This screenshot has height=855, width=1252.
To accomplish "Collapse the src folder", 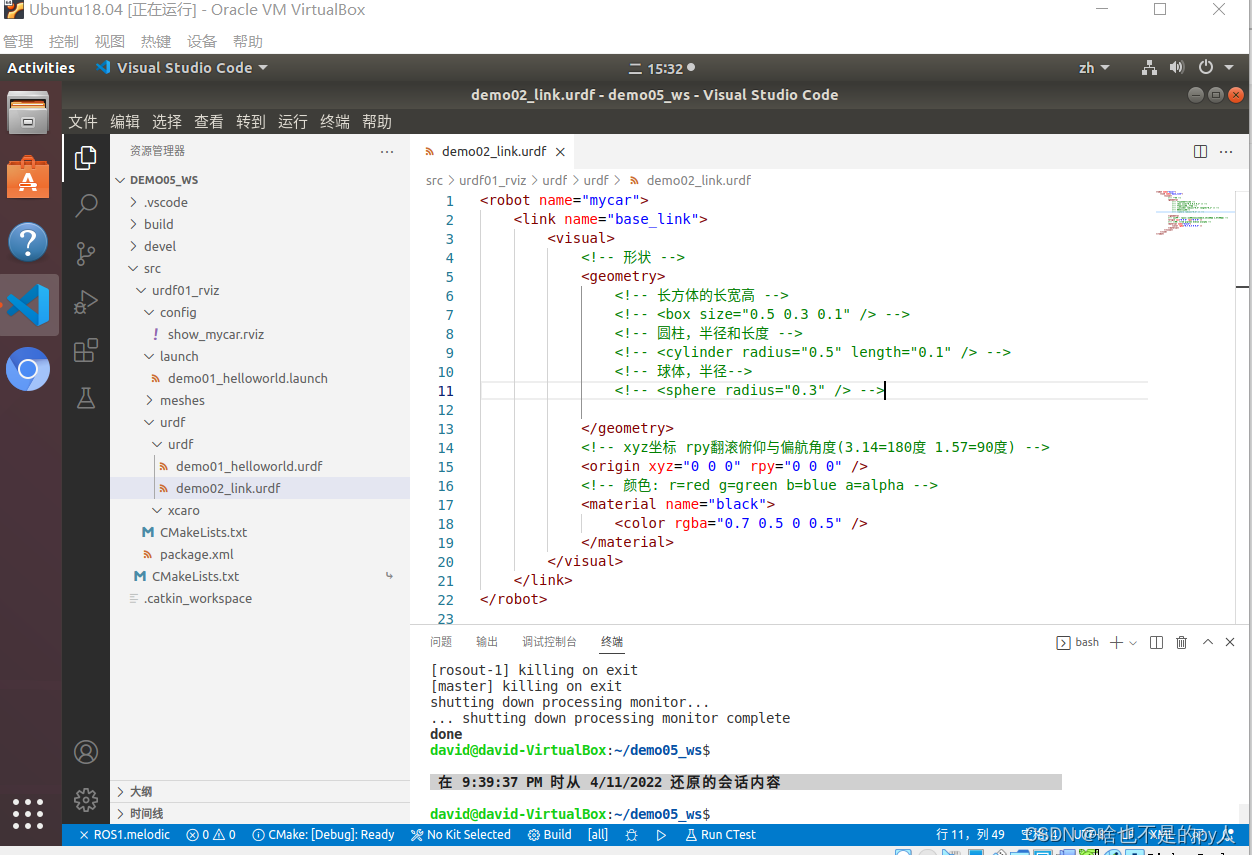I will (x=260, y=268).
